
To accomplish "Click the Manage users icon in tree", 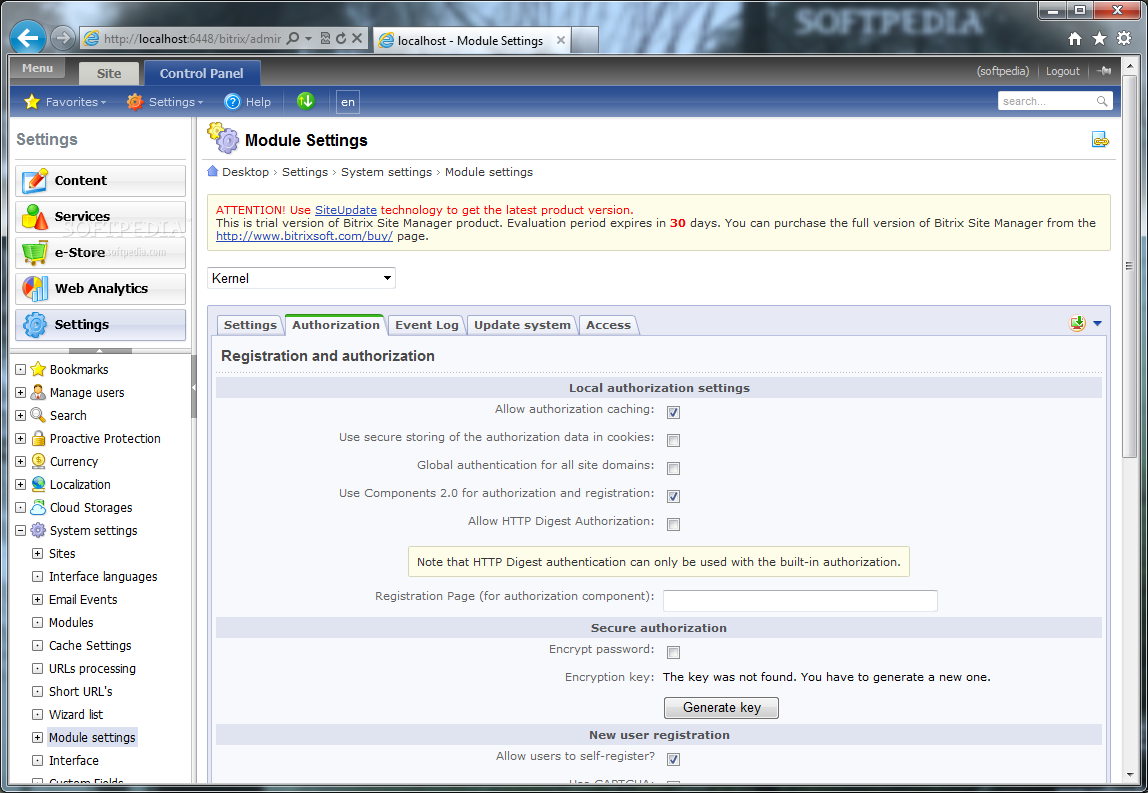I will pos(38,392).
